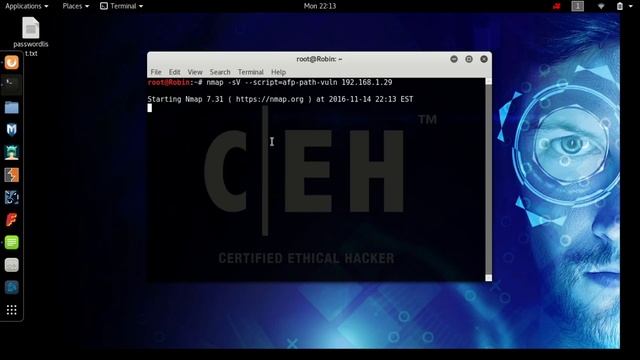
Task: Click the red recording indicator in the top bar
Action: pos(556,6)
